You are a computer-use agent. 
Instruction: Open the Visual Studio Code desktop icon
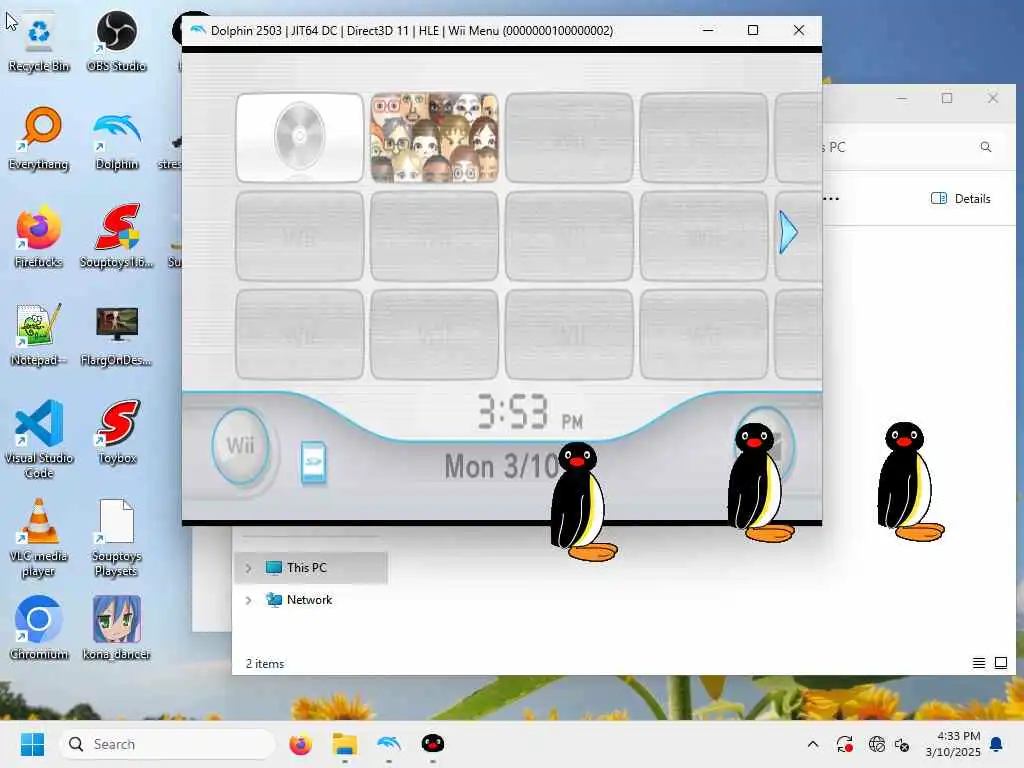coord(39,439)
